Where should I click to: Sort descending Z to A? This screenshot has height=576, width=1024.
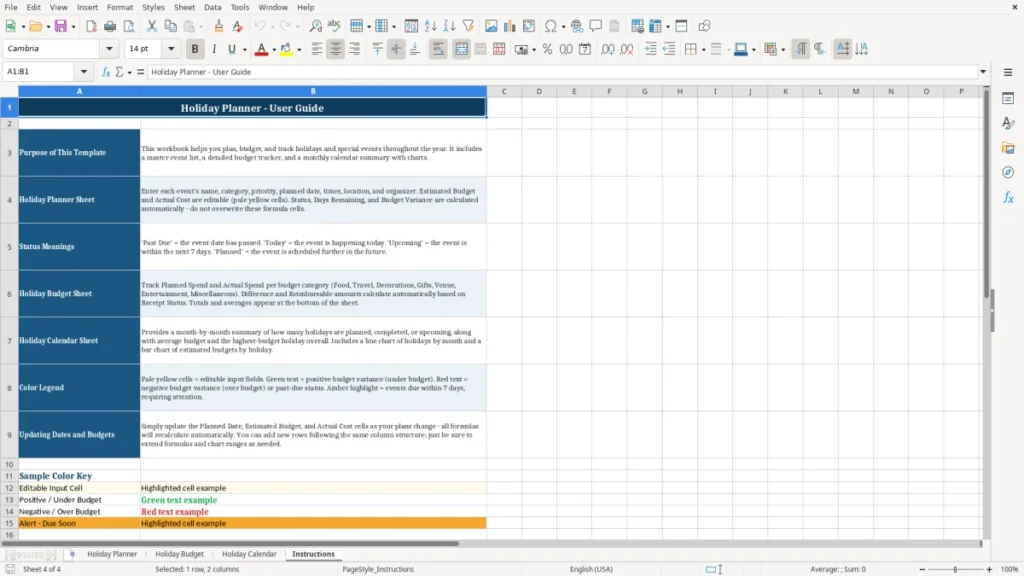click(x=449, y=26)
